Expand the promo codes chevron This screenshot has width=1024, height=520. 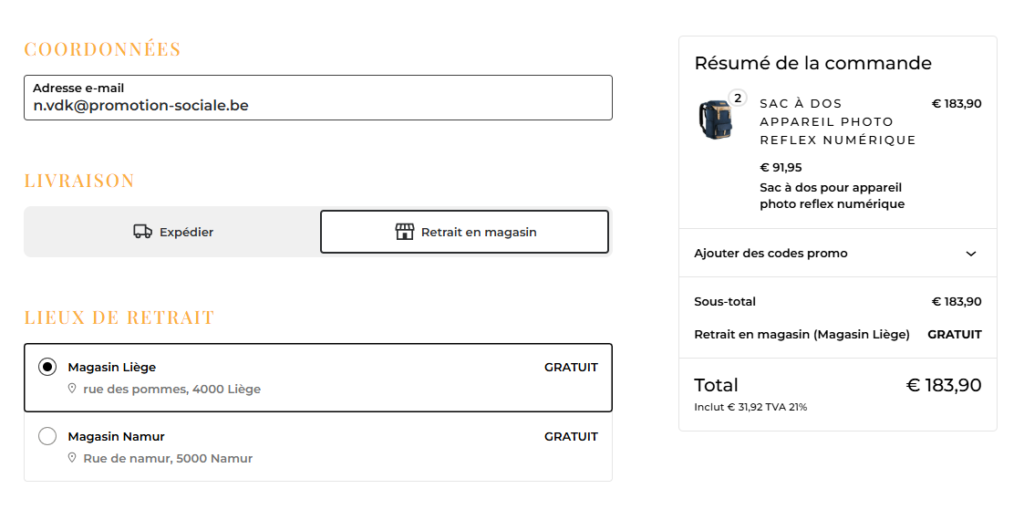971,253
